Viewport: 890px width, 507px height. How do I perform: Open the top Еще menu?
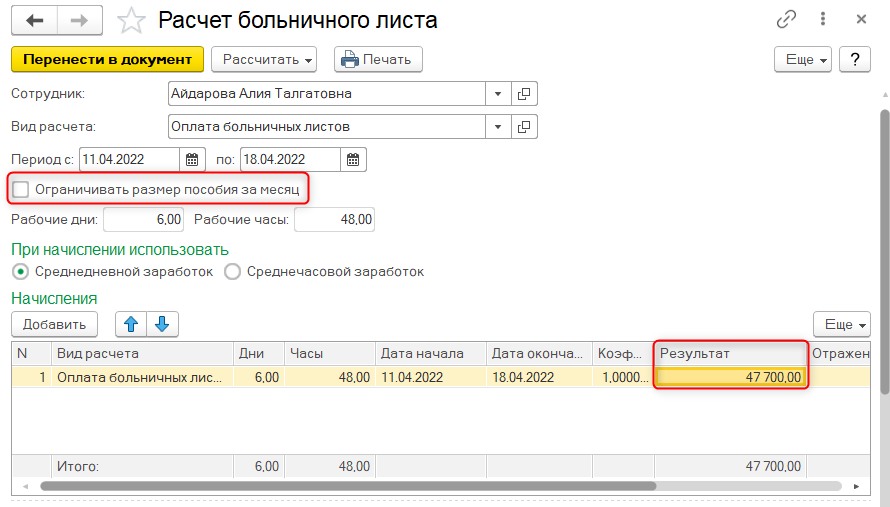pos(803,60)
